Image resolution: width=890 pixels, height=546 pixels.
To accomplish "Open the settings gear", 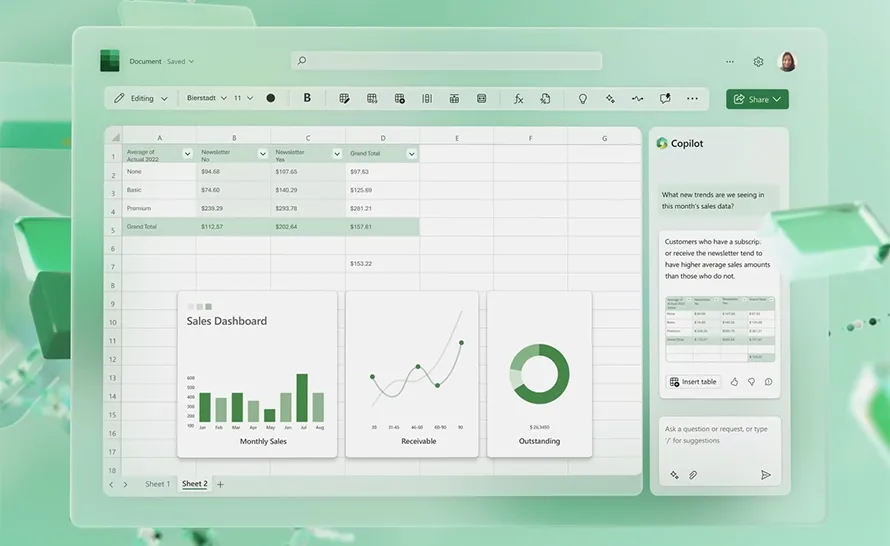I will (758, 62).
